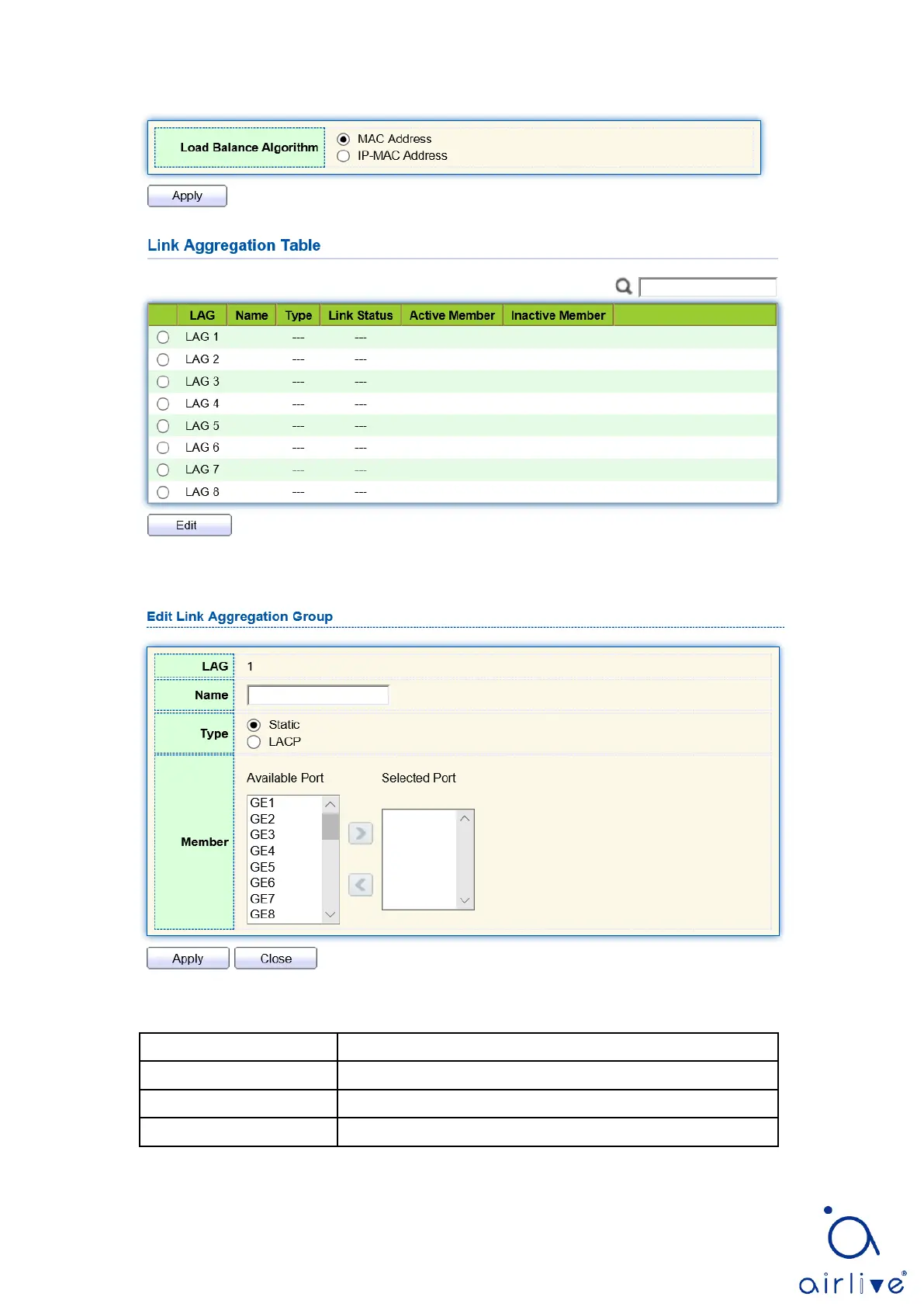The image size is (924, 1307).
Task: Select the LAG 3 row radio button
Action: click(x=163, y=382)
